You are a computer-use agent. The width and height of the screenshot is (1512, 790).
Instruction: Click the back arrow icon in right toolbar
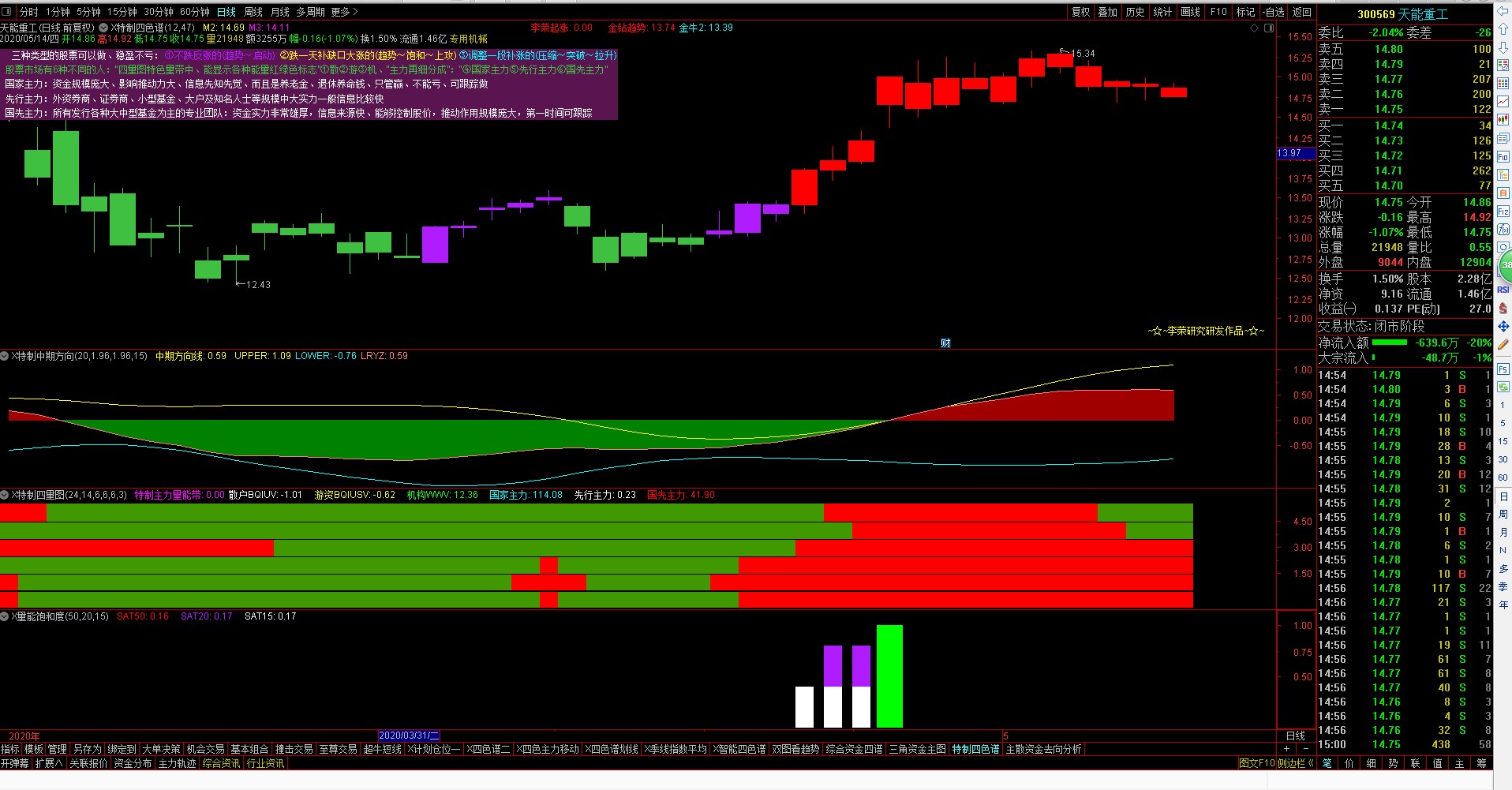point(1503,11)
